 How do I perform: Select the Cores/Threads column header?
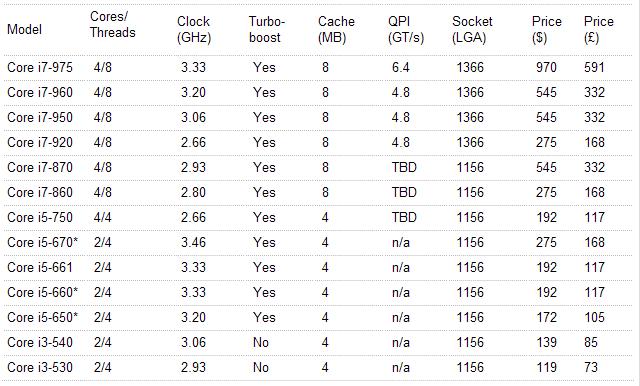(113, 24)
